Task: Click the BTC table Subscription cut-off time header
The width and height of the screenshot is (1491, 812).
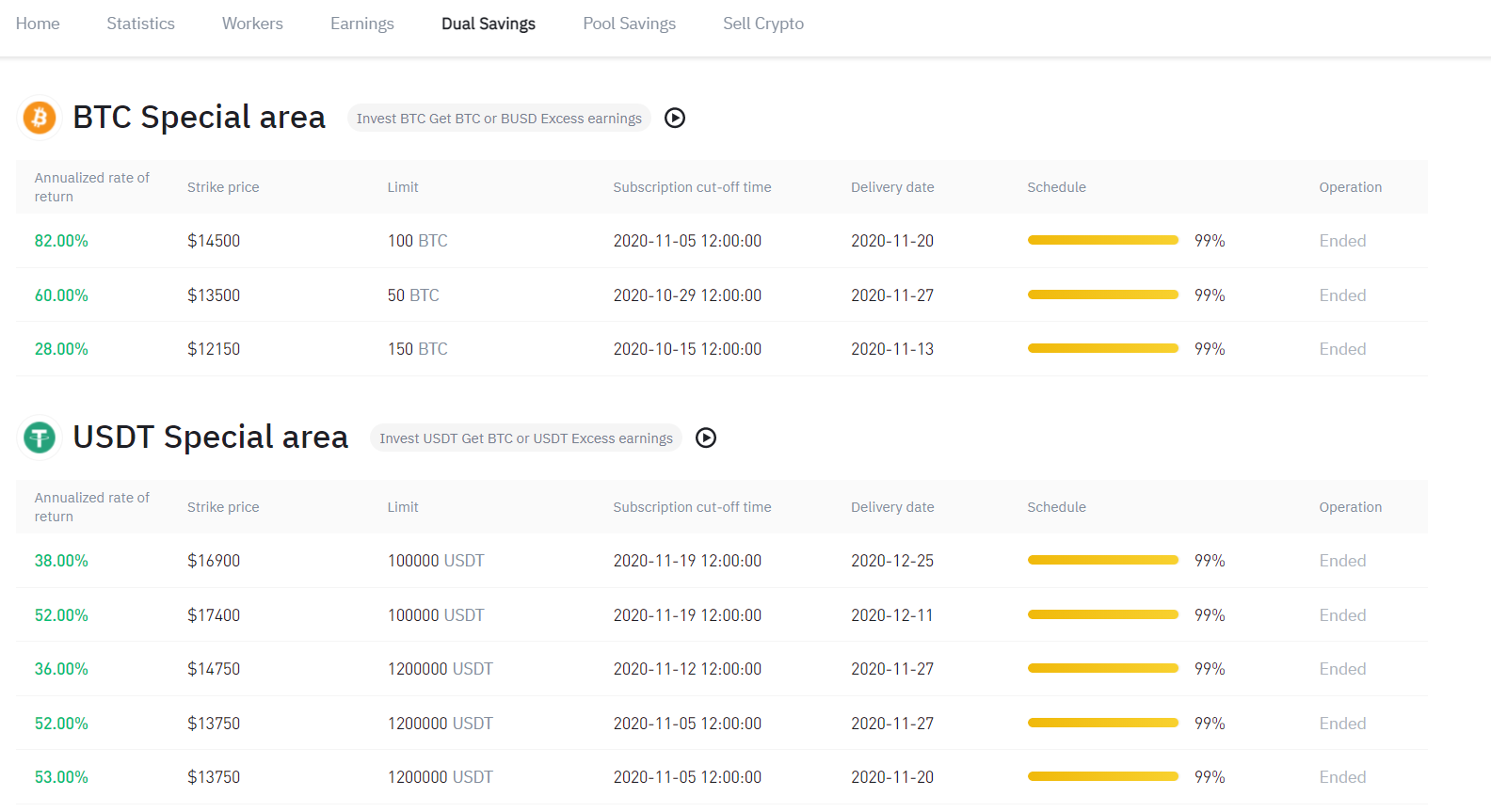Action: pyautogui.click(x=692, y=187)
